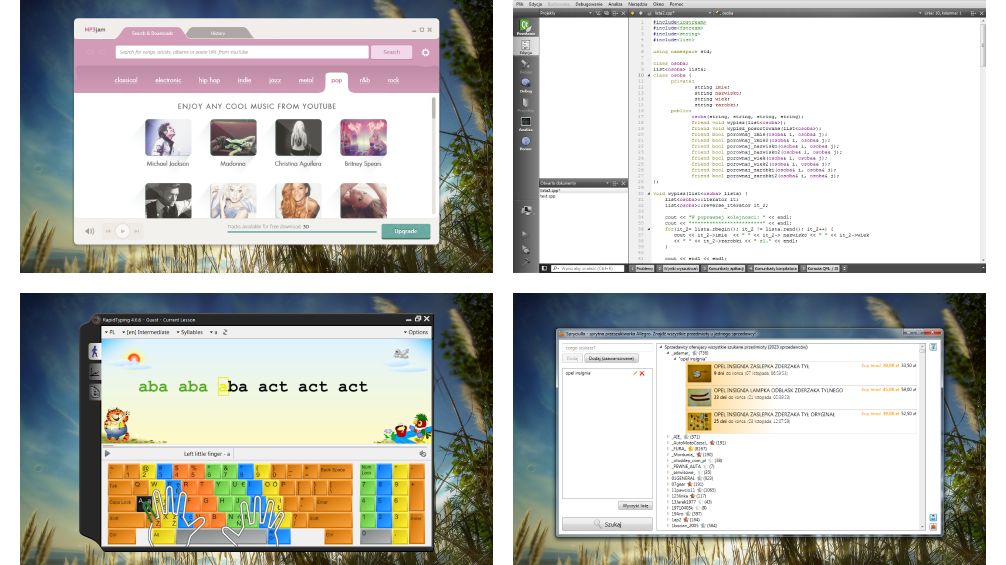The width and height of the screenshot is (1006, 565).
Task: Open MP3jam settings gear icon
Action: click(425, 53)
